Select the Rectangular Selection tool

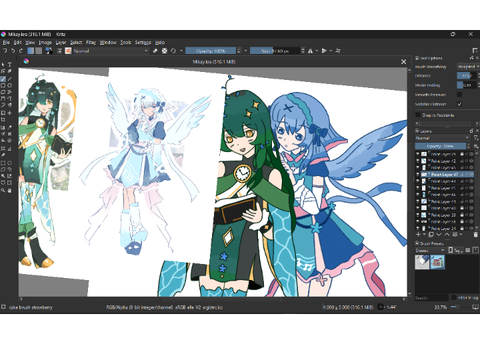[3, 162]
